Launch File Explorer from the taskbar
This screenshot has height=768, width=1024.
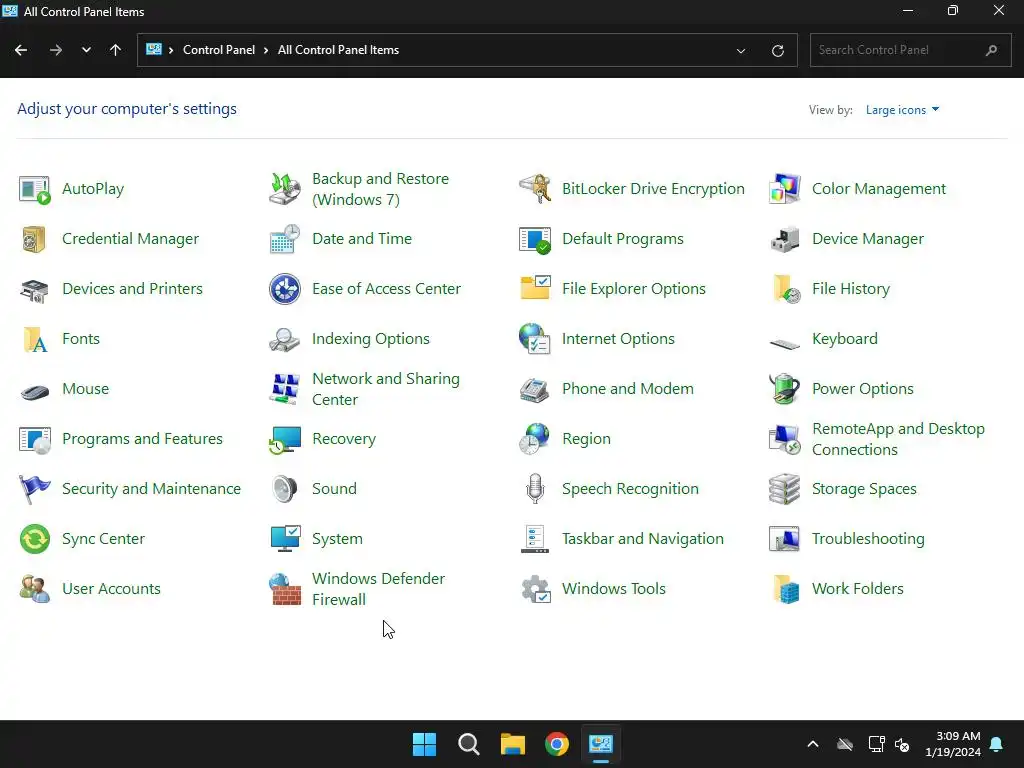click(513, 744)
